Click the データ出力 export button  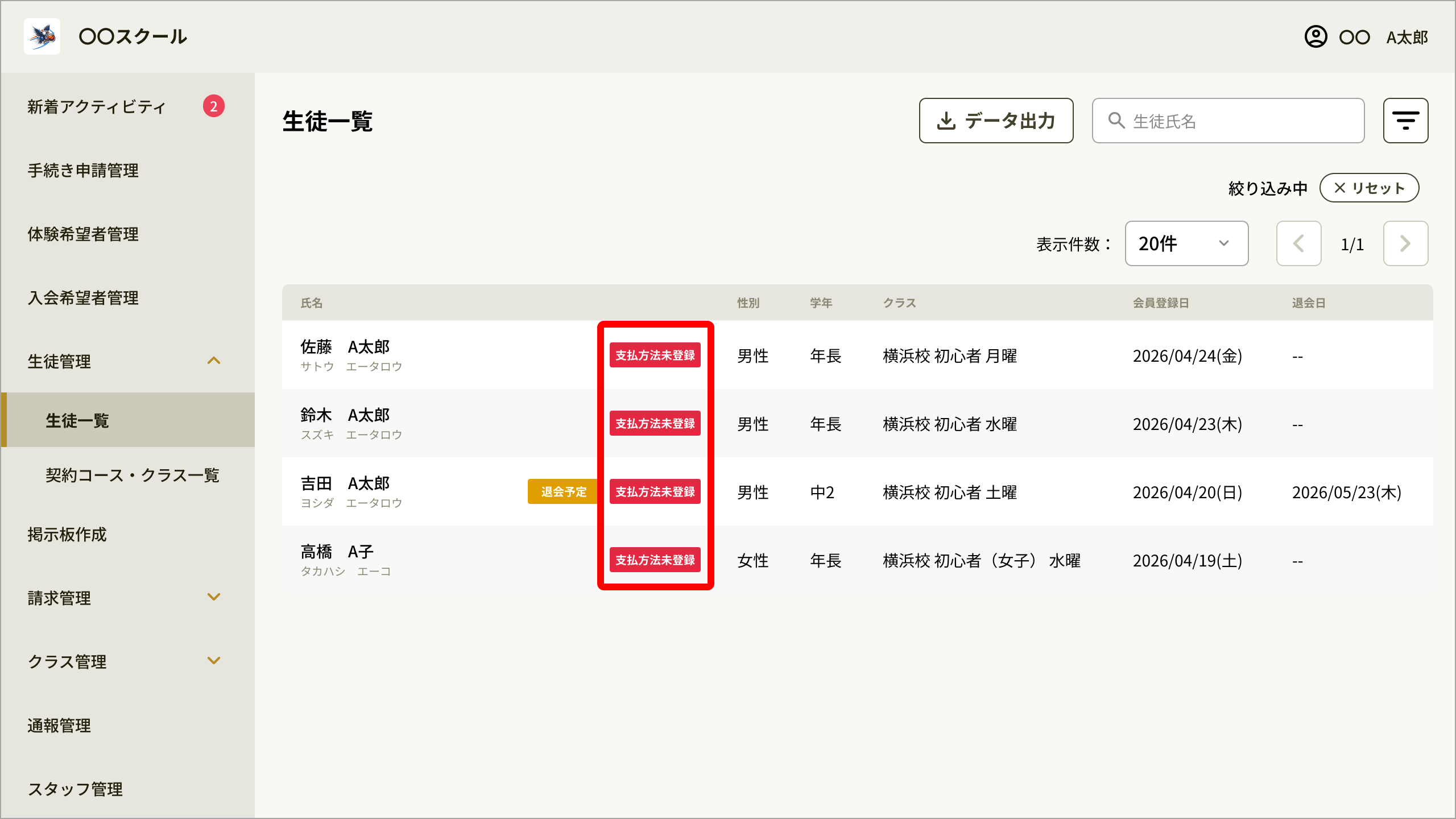tap(996, 121)
